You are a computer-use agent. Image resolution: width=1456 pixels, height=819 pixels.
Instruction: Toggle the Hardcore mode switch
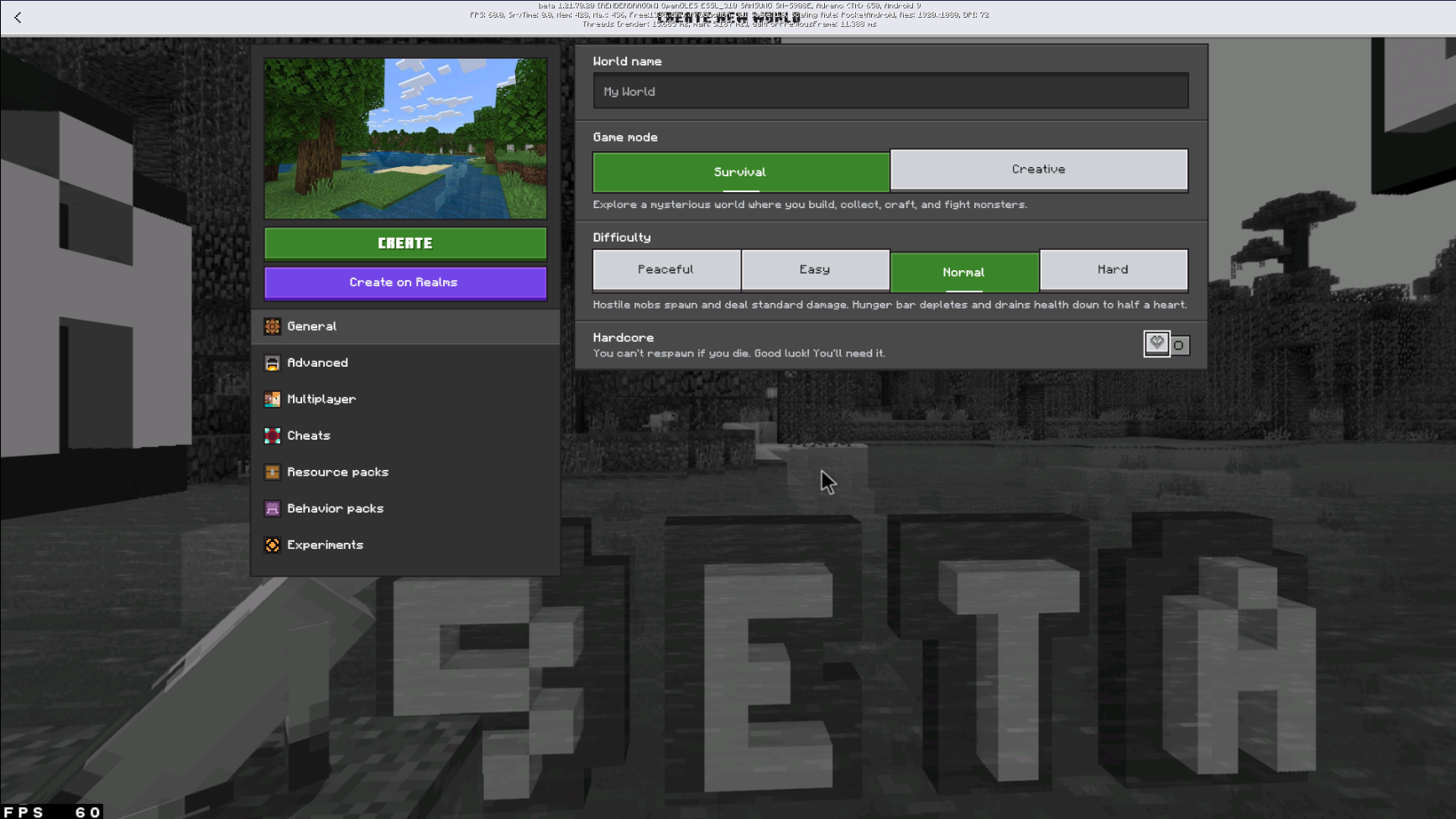[x=1166, y=344]
